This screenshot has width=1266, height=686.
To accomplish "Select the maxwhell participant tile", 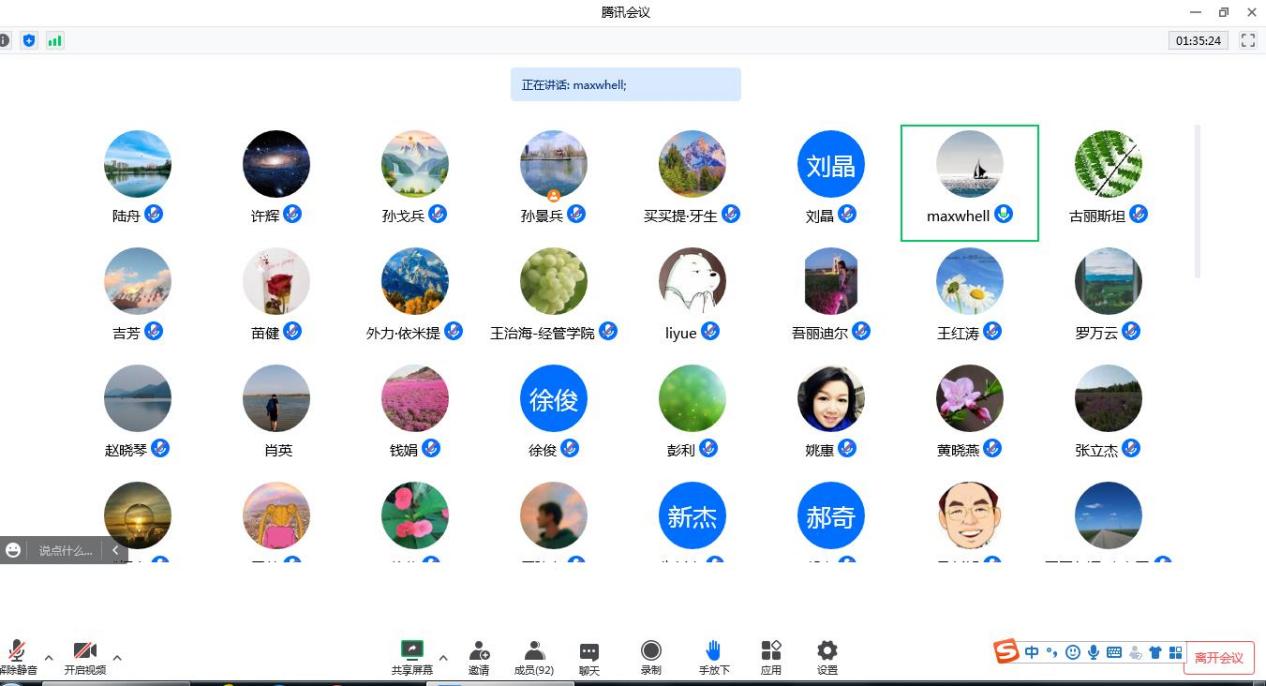I will [969, 183].
